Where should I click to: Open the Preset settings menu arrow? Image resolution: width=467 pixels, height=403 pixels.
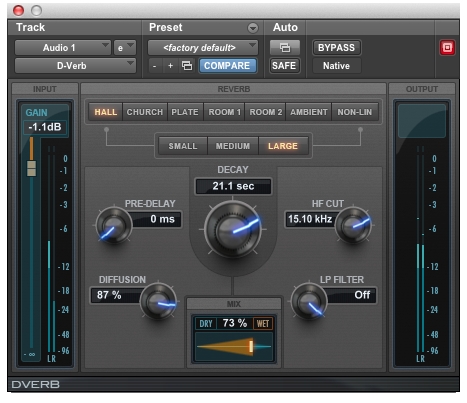[x=253, y=28]
